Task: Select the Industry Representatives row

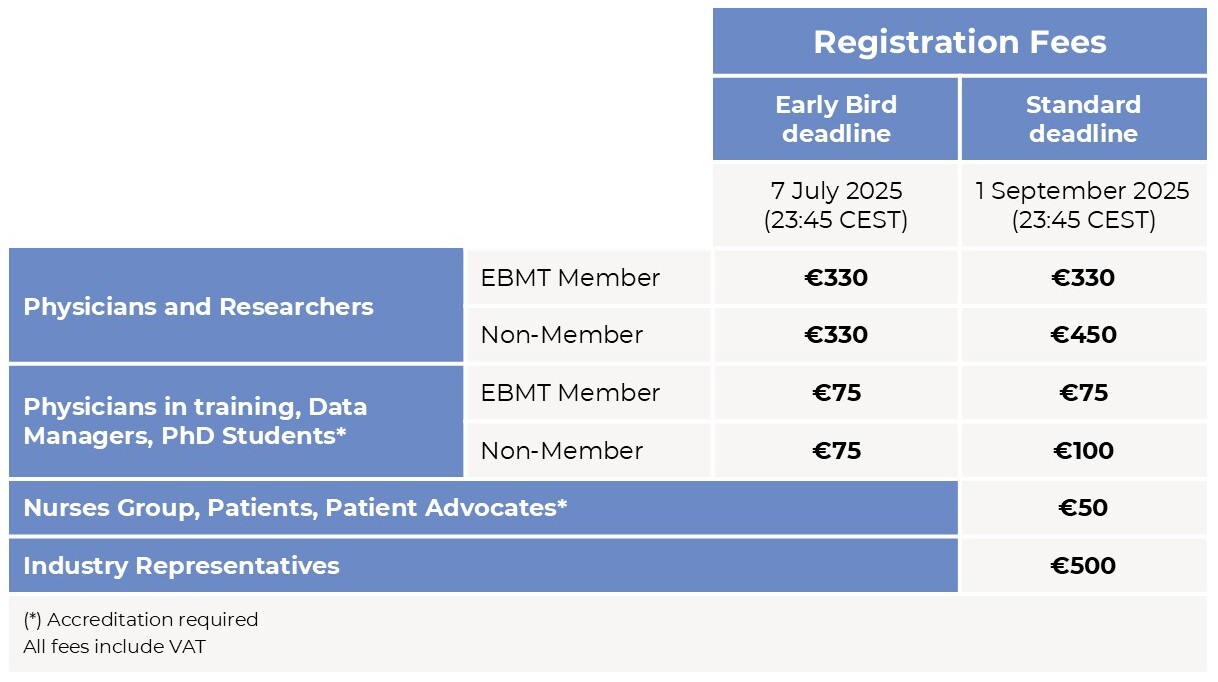Action: [x=483, y=566]
